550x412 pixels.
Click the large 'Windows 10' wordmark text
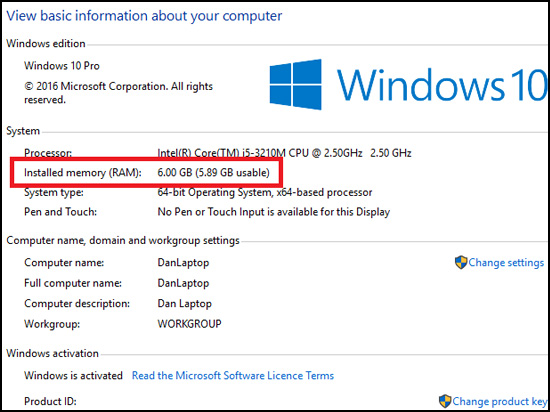click(442, 85)
